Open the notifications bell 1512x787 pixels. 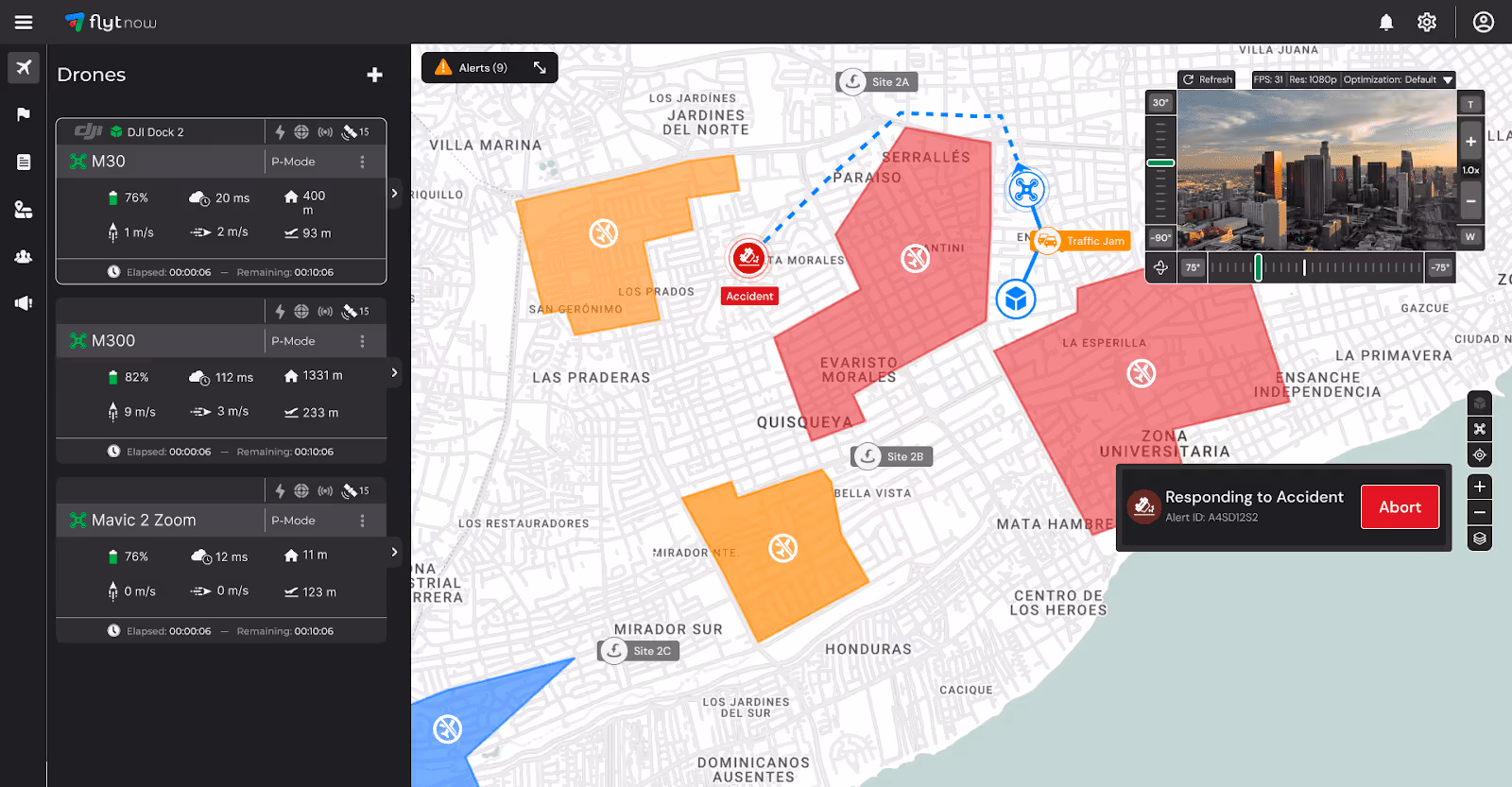tap(1386, 22)
